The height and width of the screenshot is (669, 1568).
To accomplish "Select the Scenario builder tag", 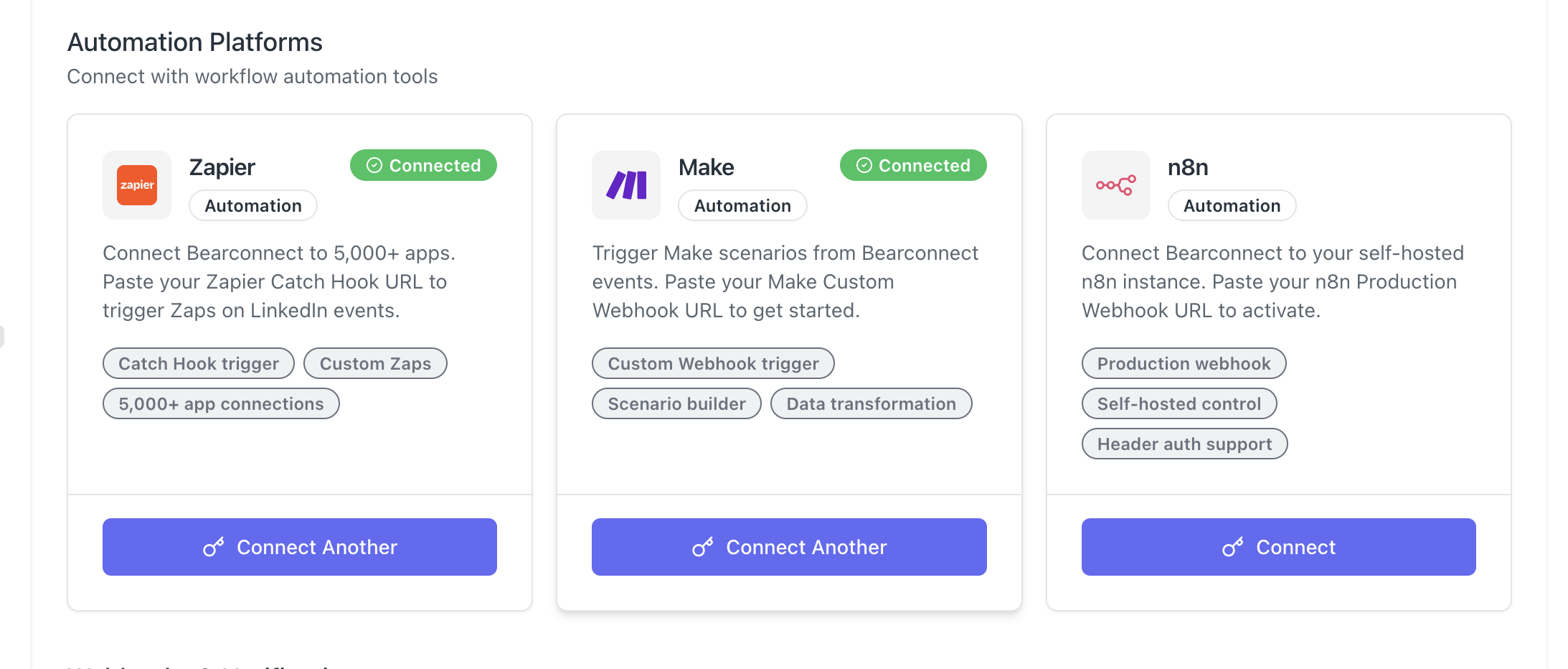I will coord(676,404).
